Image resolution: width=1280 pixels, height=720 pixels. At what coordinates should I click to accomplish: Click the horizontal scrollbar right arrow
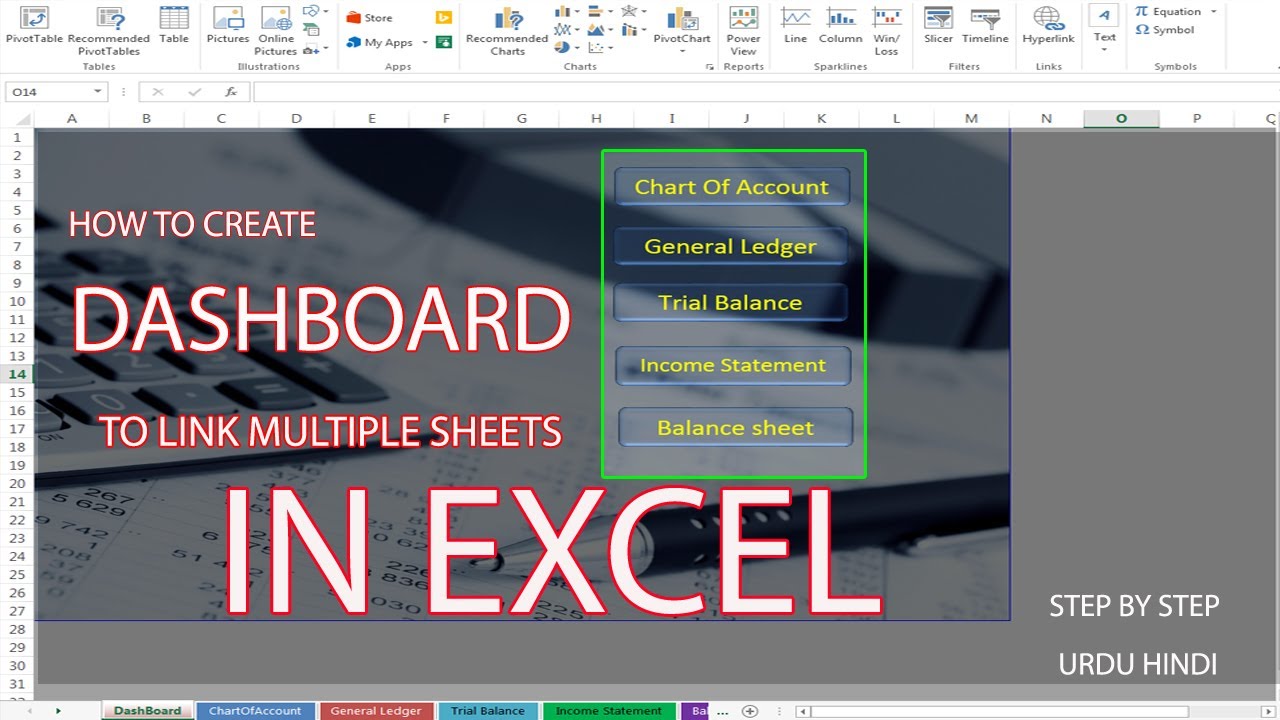(1267, 711)
